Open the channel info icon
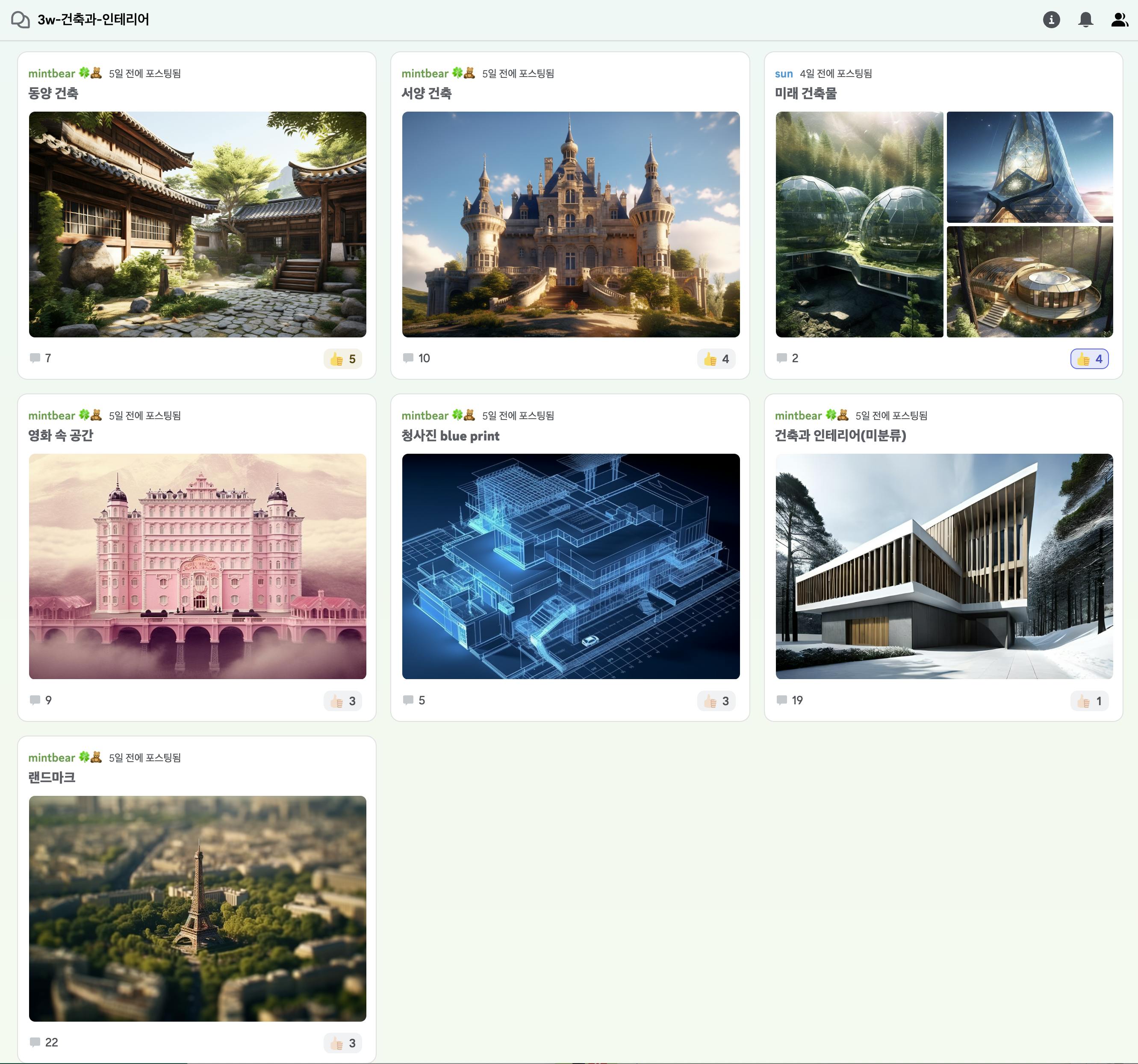Viewport: 1138px width, 1064px height. click(1051, 20)
